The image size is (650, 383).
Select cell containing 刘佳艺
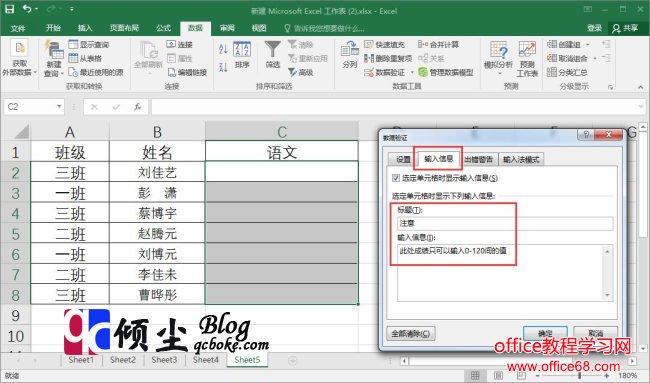[x=157, y=172]
